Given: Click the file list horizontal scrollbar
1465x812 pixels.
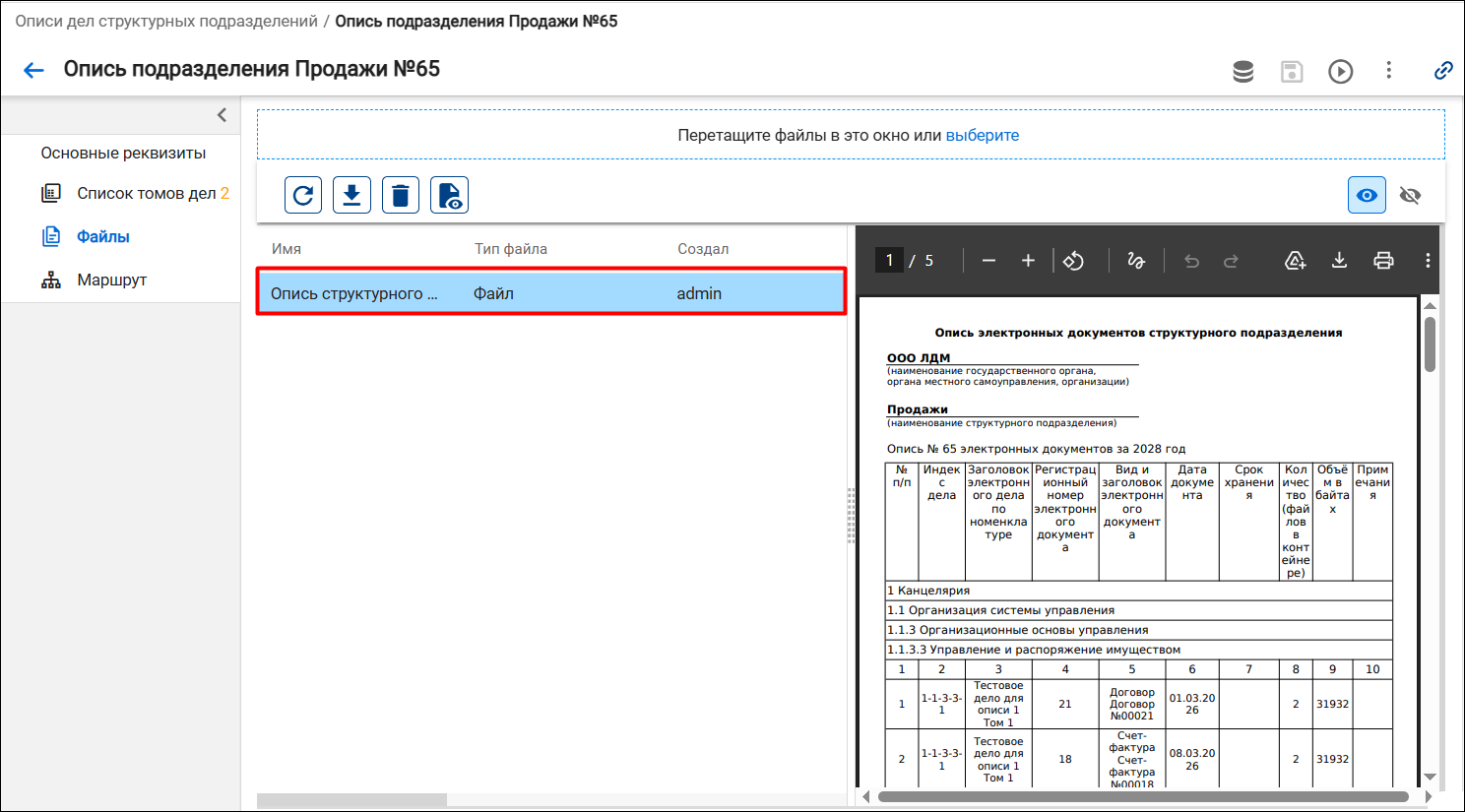Looking at the screenshot, I should coord(351,800).
